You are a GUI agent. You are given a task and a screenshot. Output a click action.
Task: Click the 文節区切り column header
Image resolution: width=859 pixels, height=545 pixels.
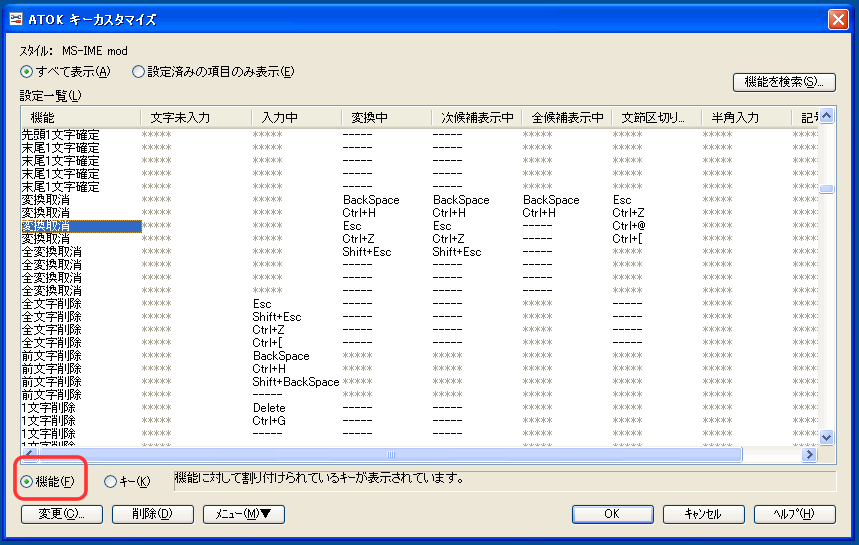coord(656,118)
